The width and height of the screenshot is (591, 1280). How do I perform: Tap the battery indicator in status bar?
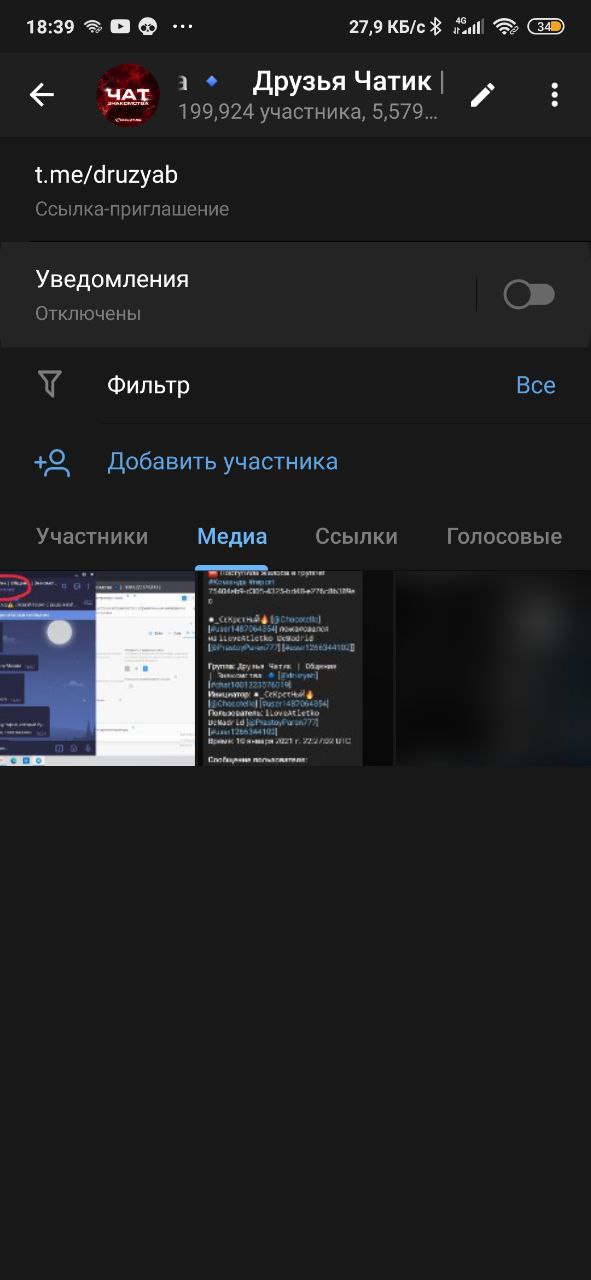point(545,27)
